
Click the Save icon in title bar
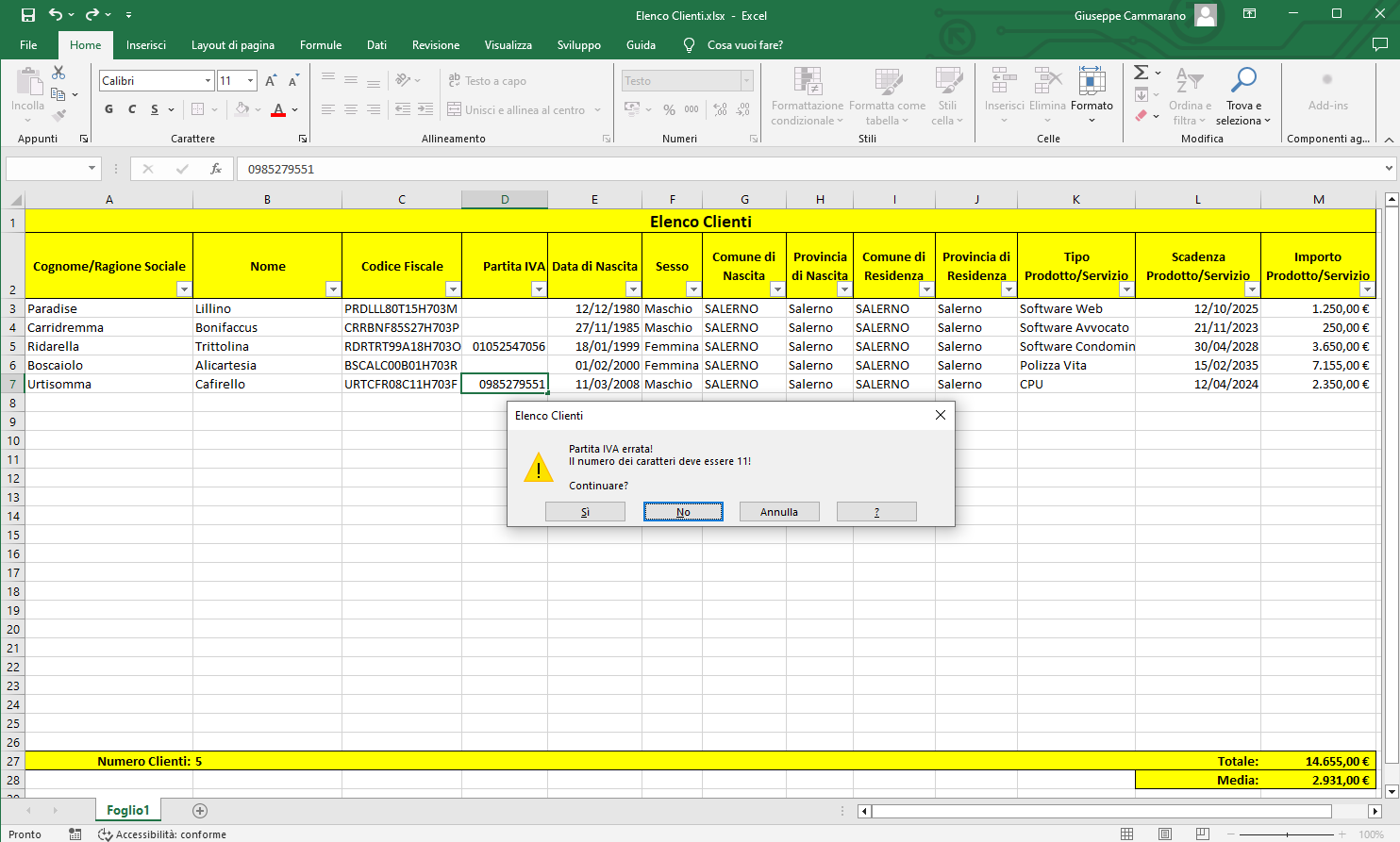pyautogui.click(x=27, y=15)
